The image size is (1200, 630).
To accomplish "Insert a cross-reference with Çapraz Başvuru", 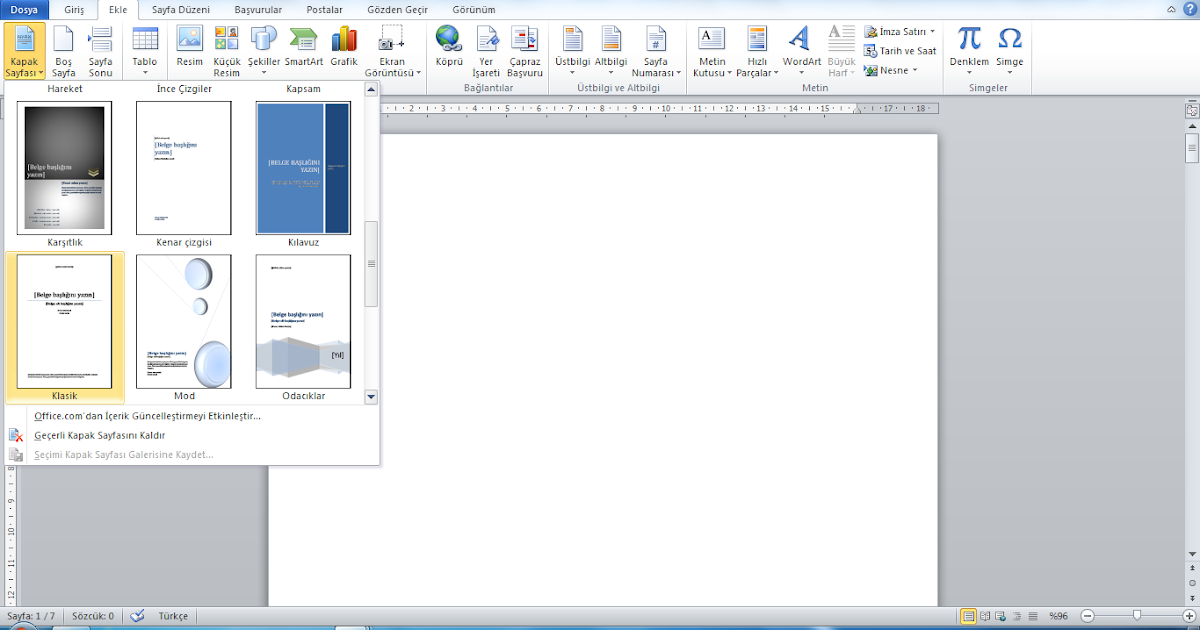I will (525, 51).
